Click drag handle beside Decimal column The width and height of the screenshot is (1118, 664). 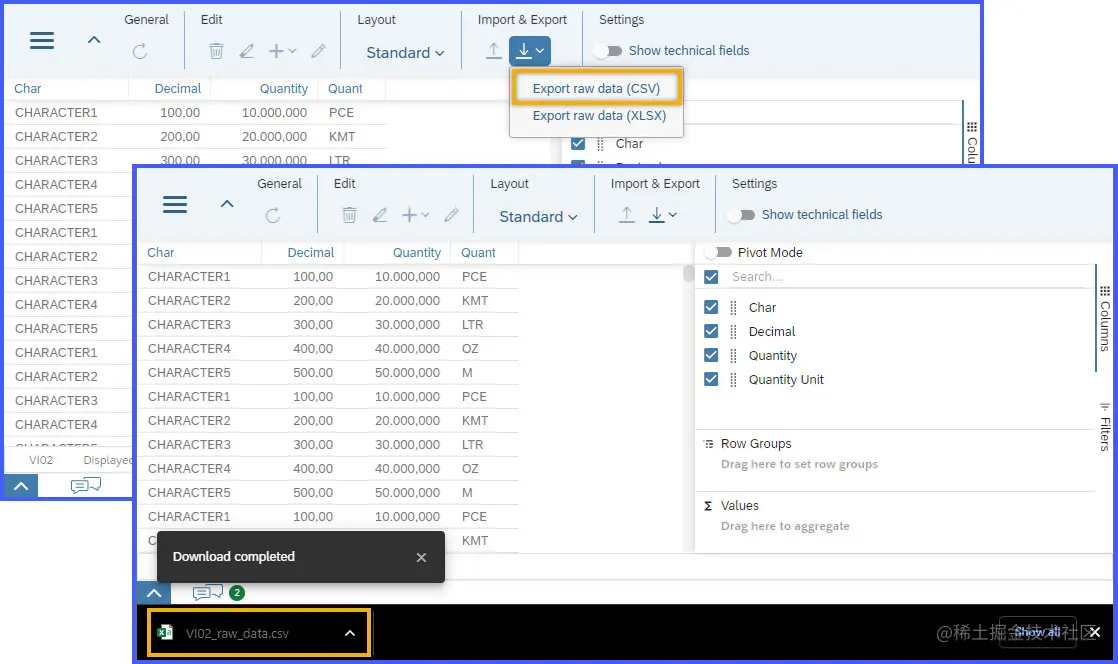tap(734, 332)
